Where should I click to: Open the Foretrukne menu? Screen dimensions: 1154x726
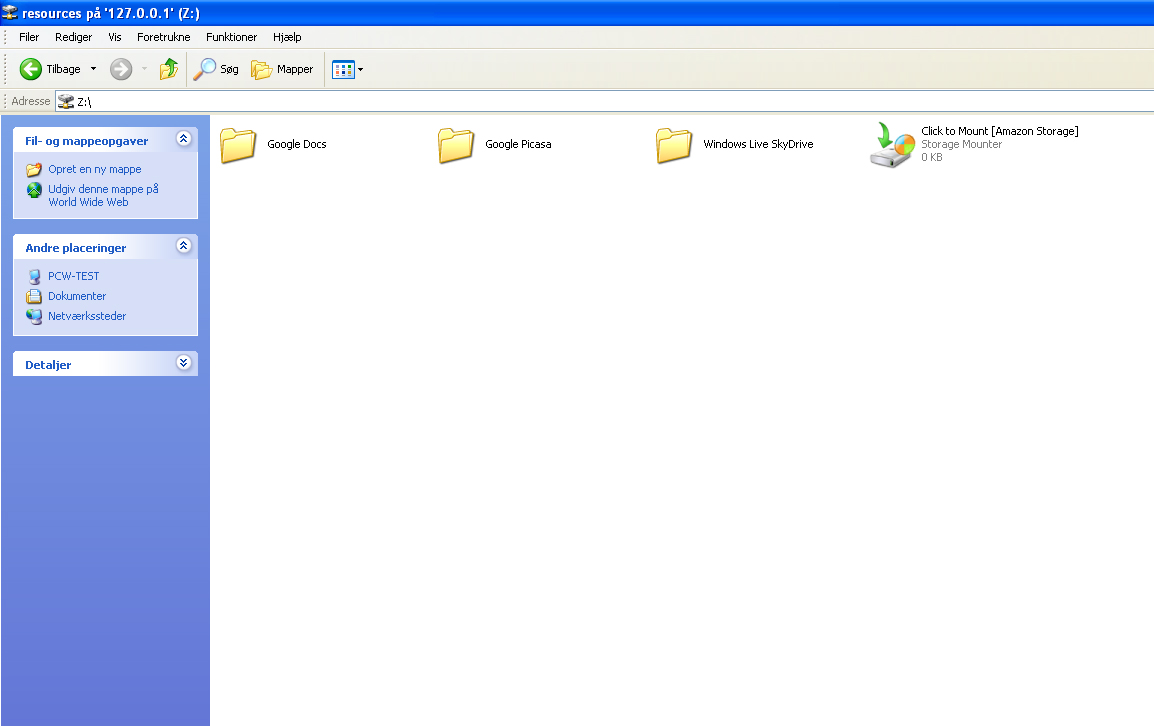tap(163, 37)
